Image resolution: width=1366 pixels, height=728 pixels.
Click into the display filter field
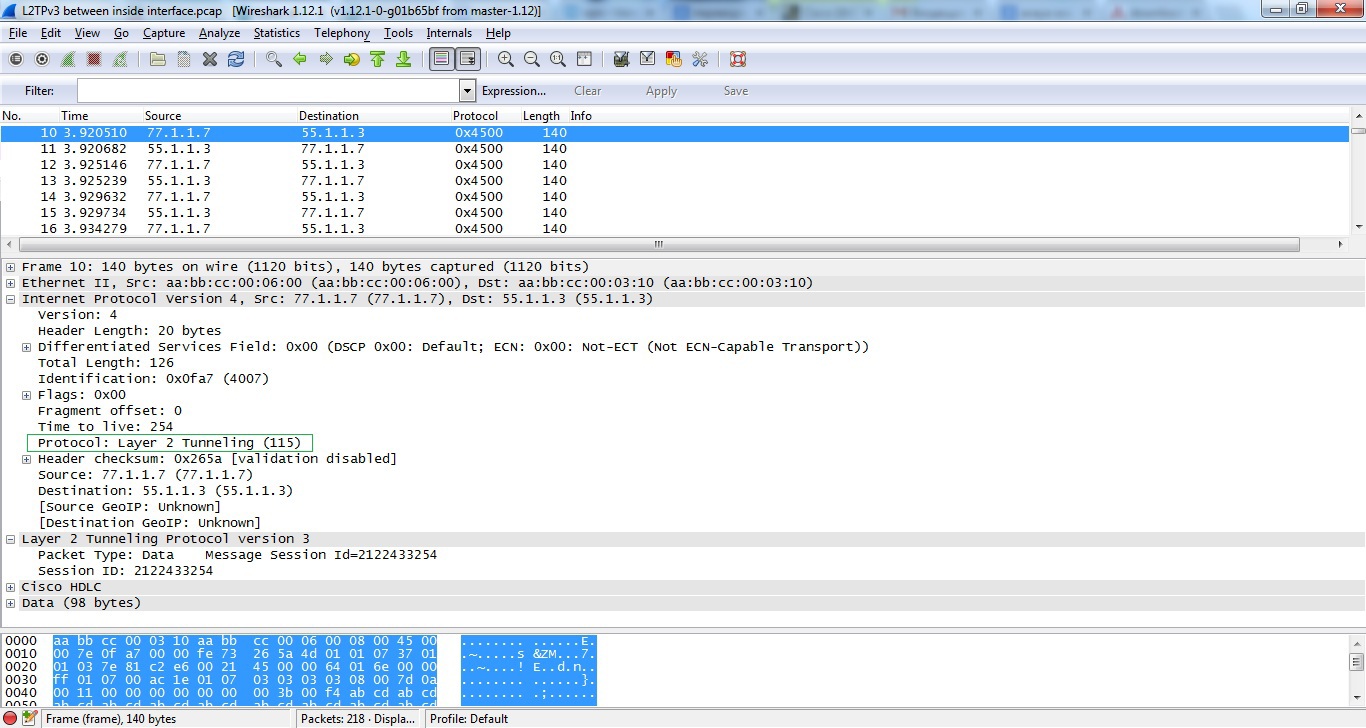268,91
